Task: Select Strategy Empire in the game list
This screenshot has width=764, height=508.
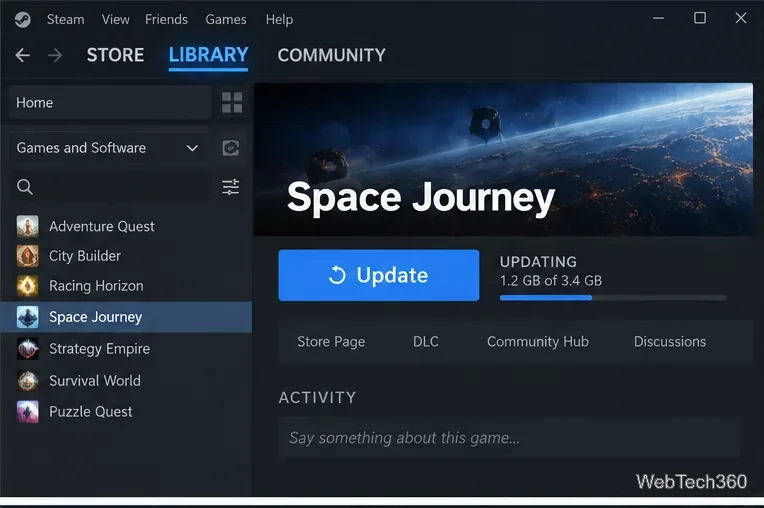Action: point(126,349)
